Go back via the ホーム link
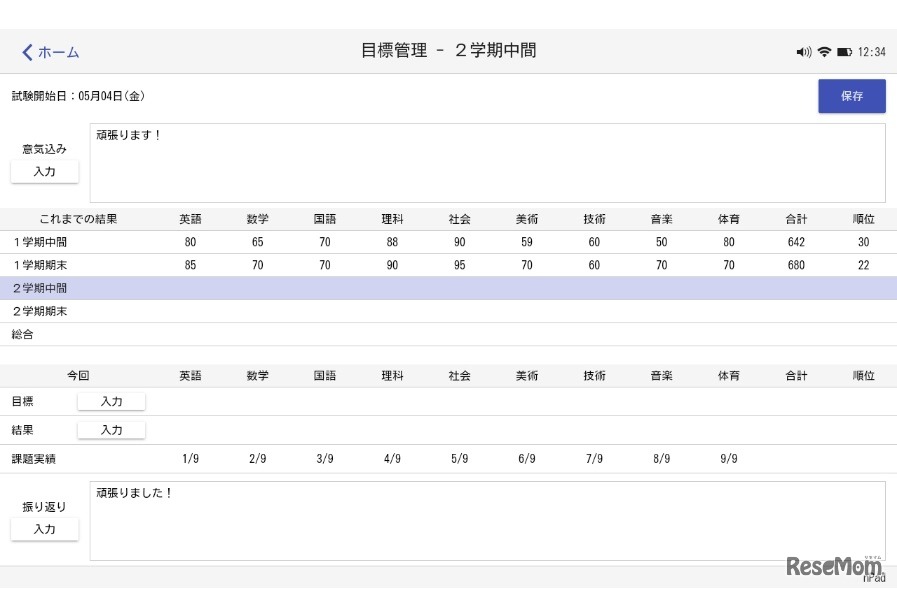 click(x=58, y=52)
